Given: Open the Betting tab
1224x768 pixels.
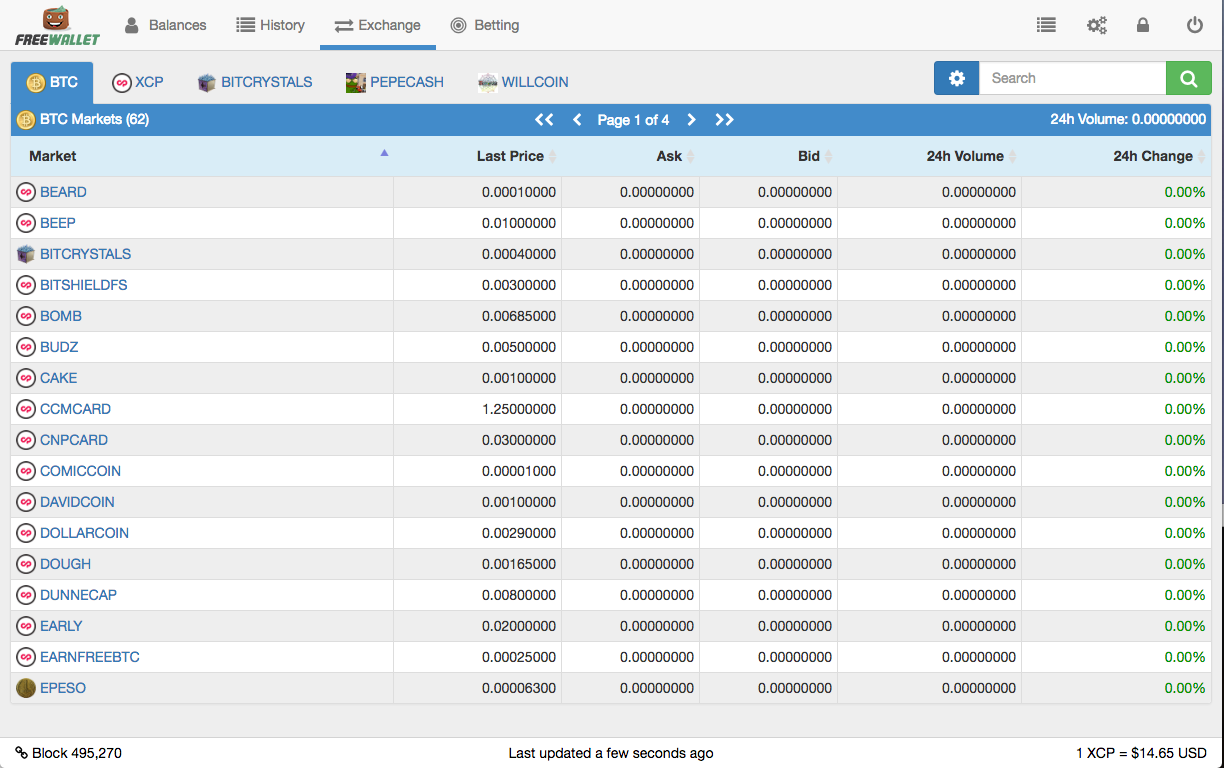Looking at the screenshot, I should [484, 25].
